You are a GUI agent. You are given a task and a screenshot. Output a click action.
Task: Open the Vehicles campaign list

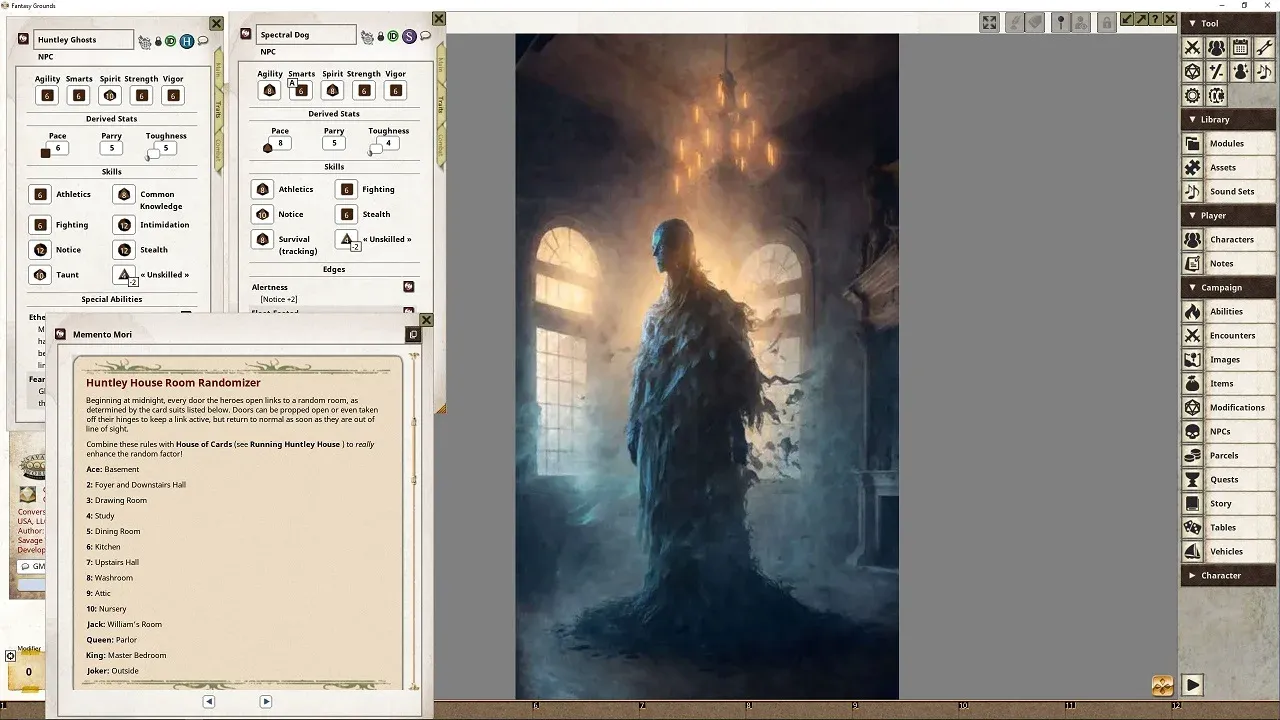tap(1229, 551)
